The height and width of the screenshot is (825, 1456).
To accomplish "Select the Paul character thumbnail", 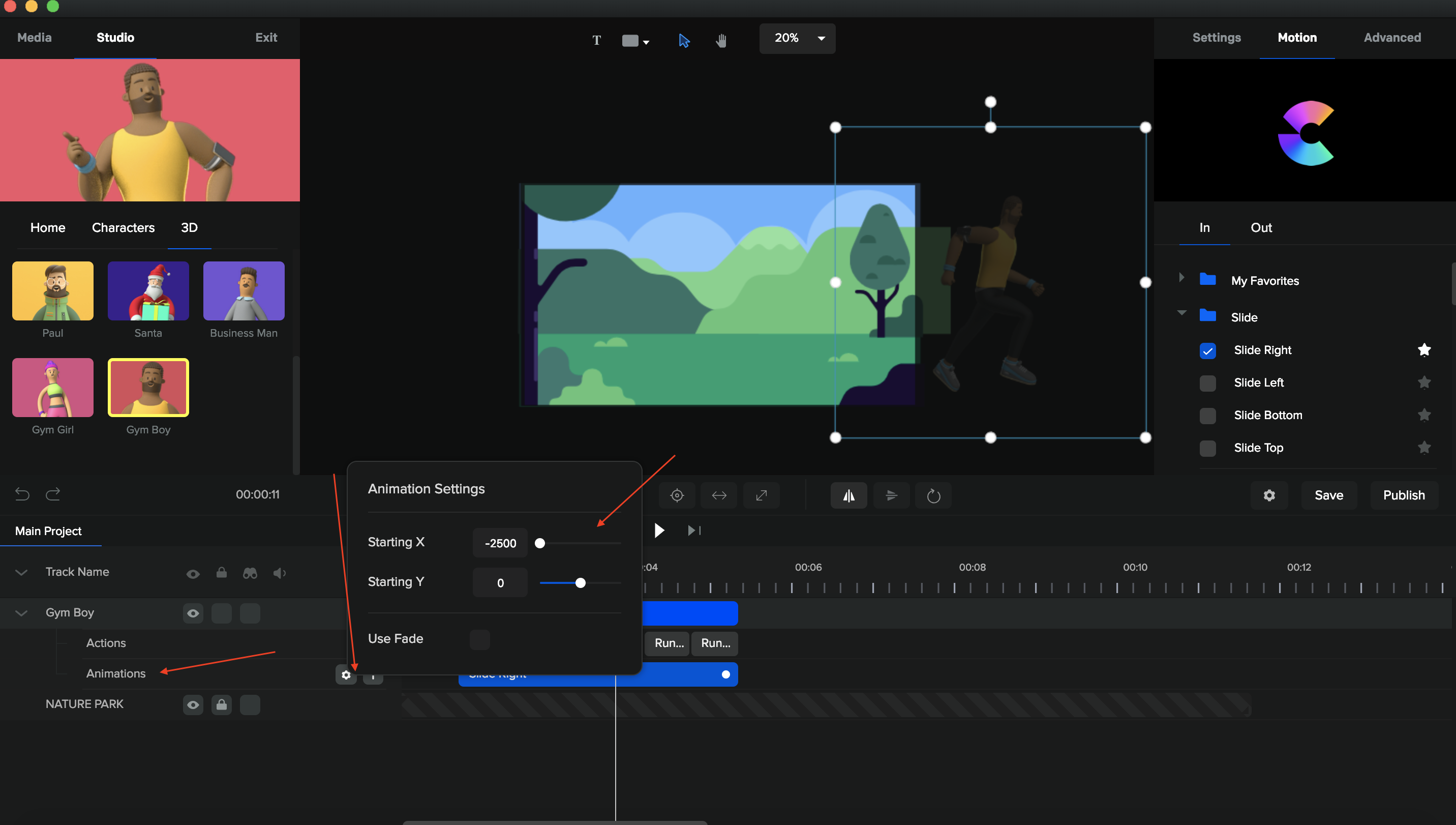I will [x=53, y=290].
